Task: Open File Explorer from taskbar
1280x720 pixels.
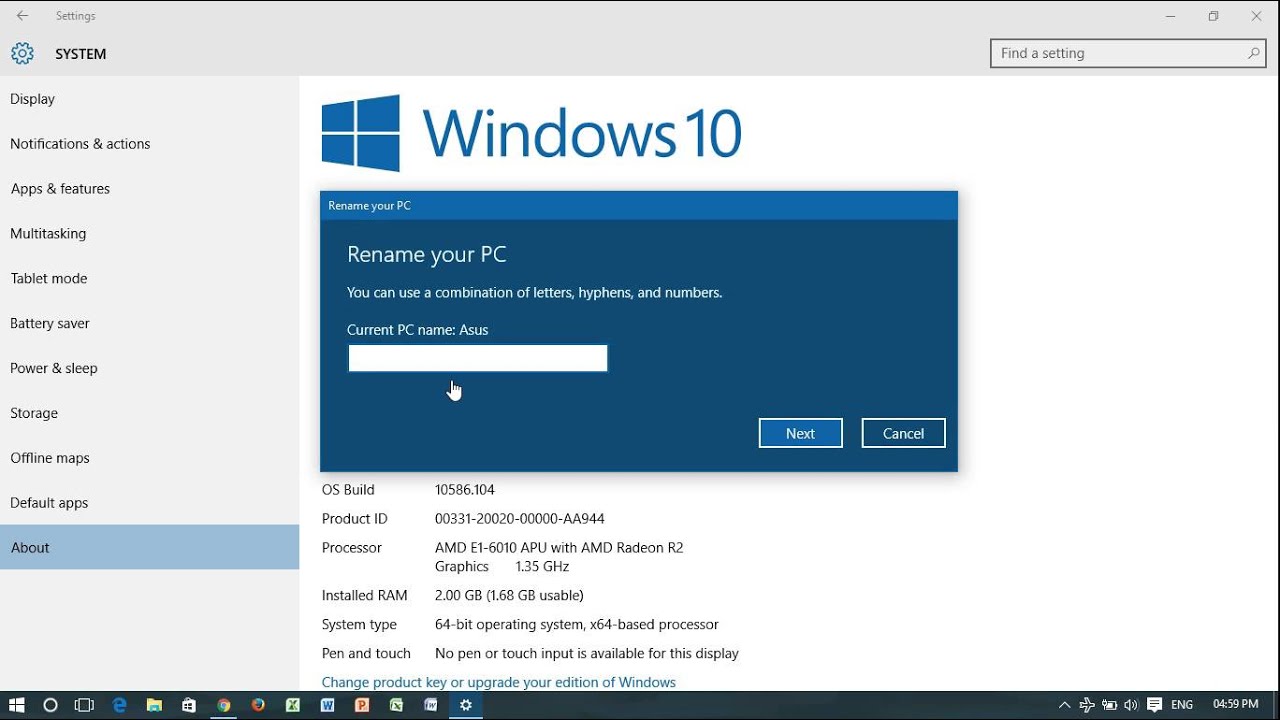Action: (x=154, y=705)
